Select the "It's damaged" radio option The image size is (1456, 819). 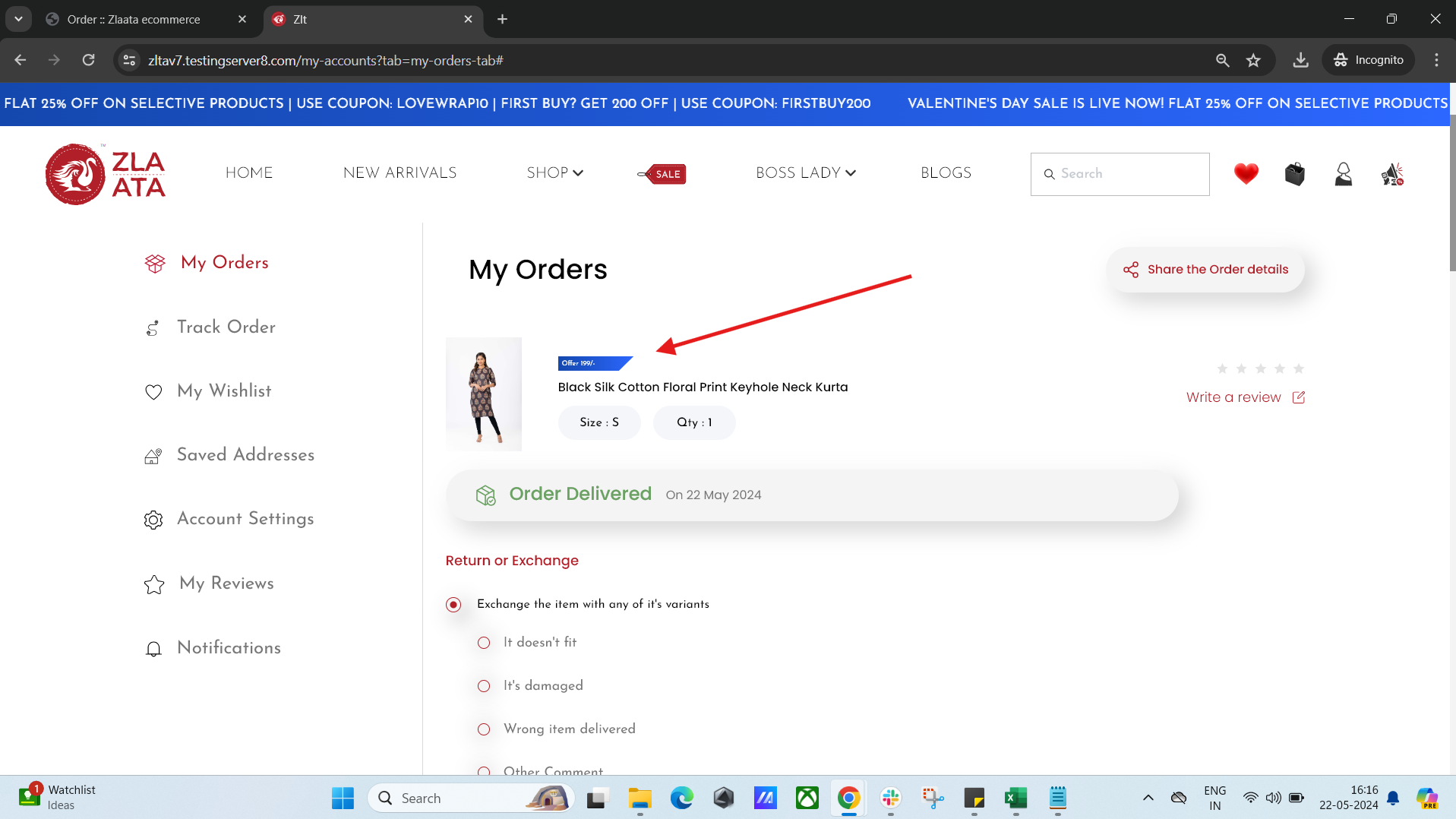484,686
